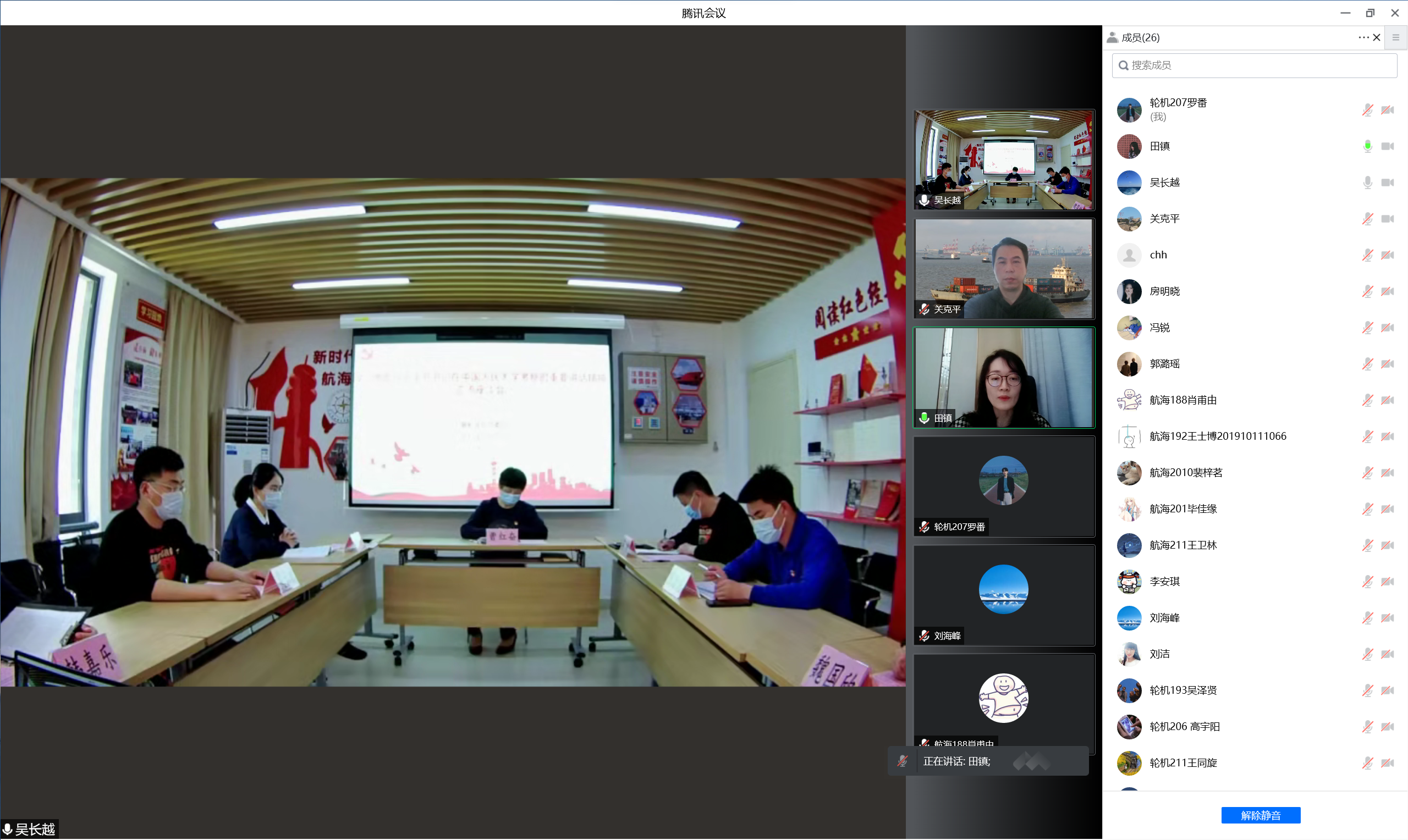The width and height of the screenshot is (1408, 840).
Task: Select 关克平 video thumbnail
Action: (1003, 269)
